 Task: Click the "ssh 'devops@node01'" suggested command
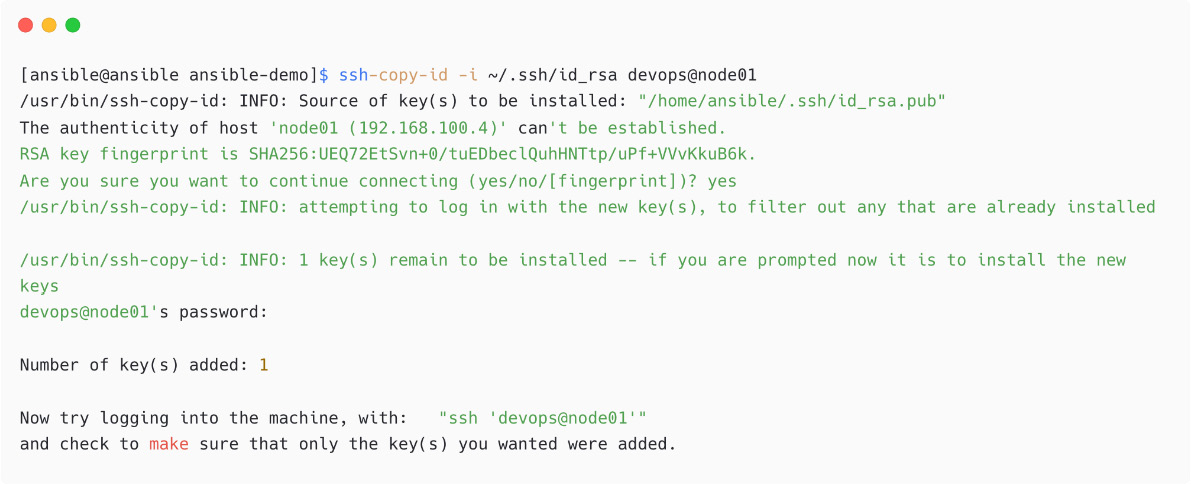tap(543, 418)
